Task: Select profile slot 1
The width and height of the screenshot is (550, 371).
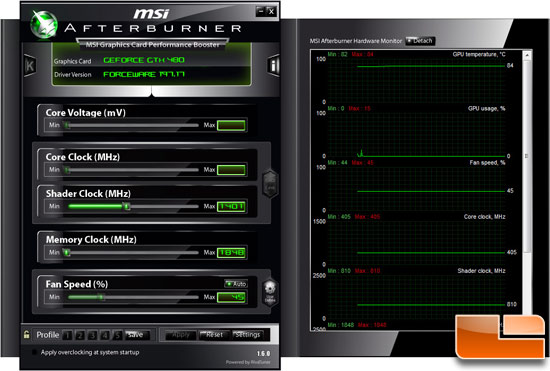Action: [x=67, y=336]
